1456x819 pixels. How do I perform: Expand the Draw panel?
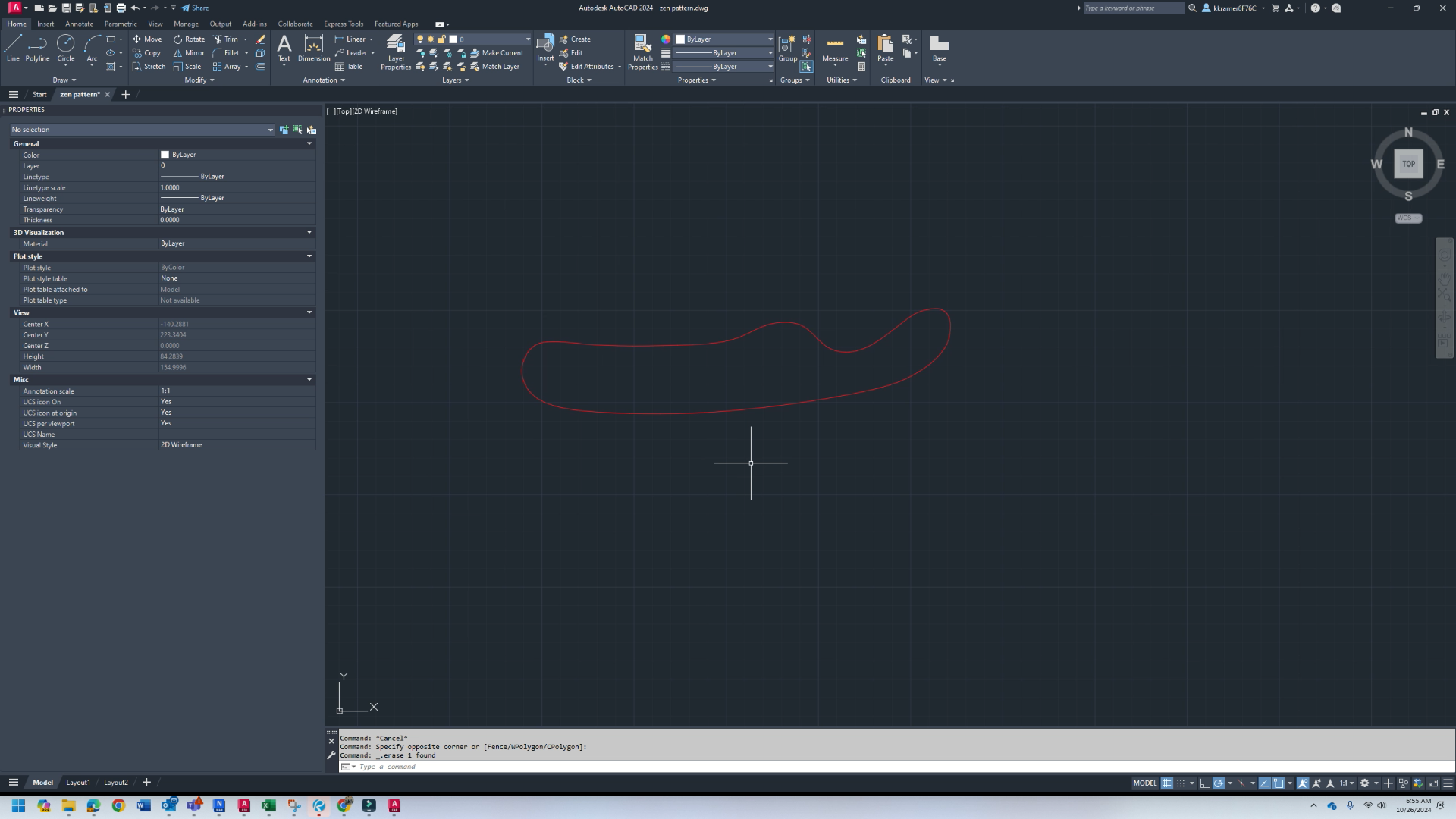click(64, 80)
